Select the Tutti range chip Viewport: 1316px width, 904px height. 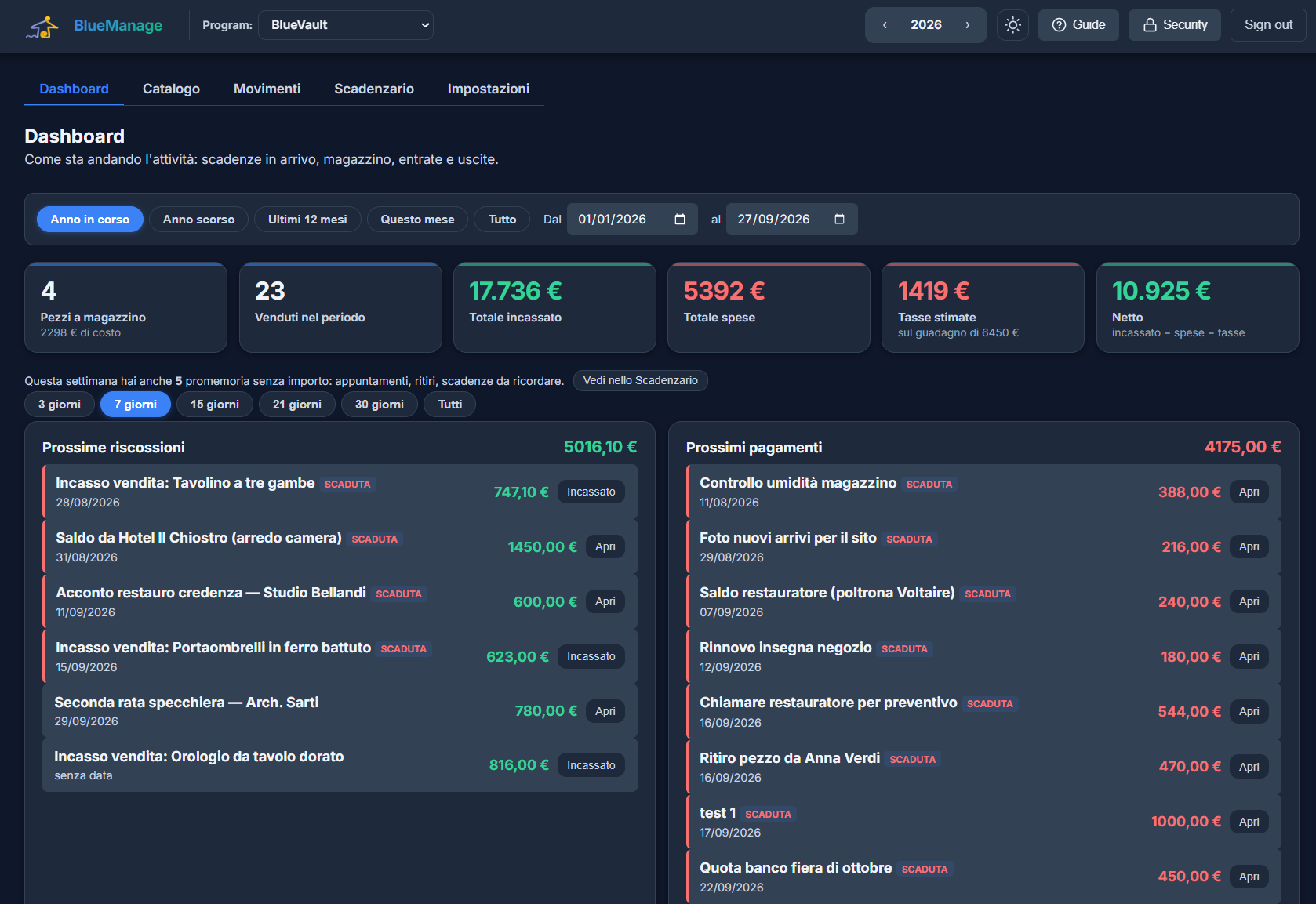pos(450,405)
